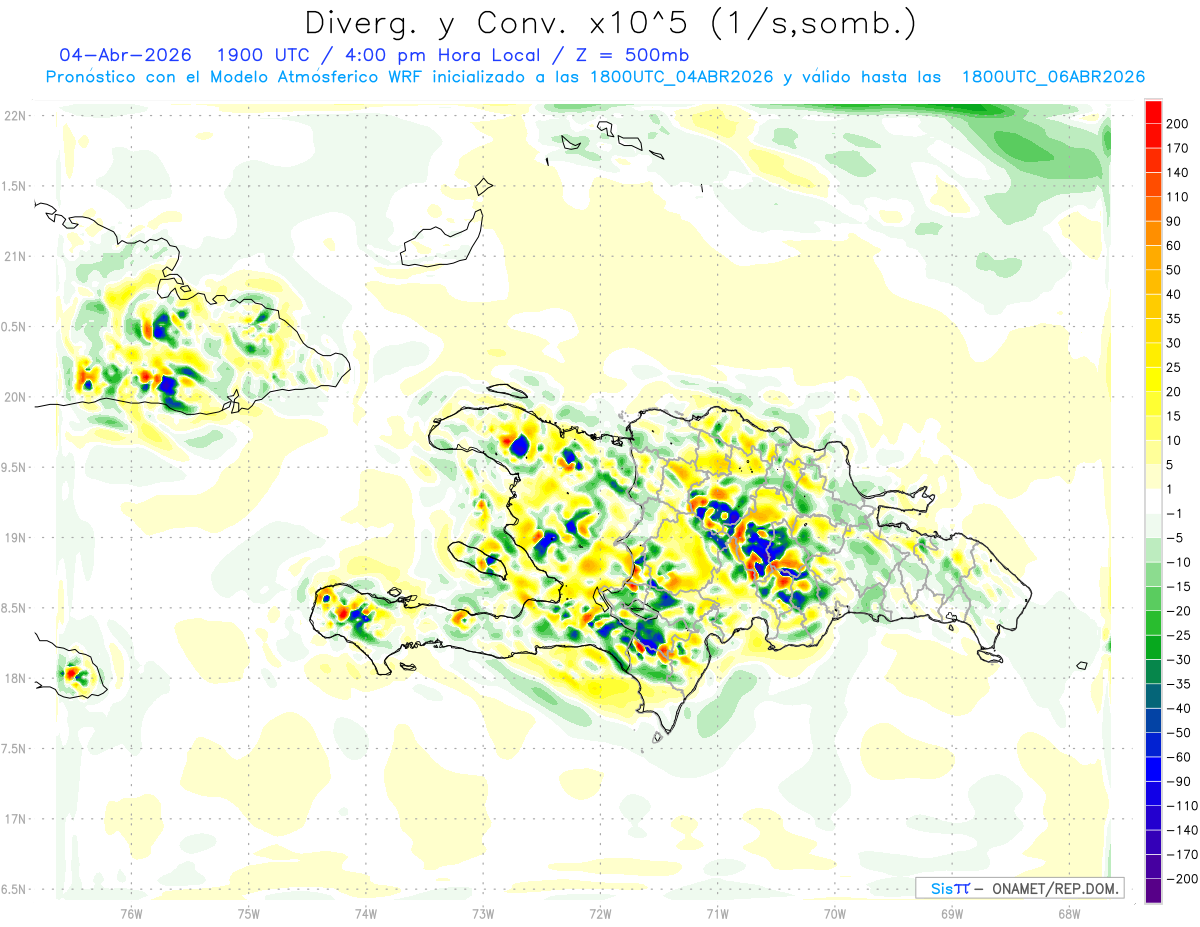Click the 18N latitude axis label
This screenshot has width=1200, height=927.
tap(15, 678)
